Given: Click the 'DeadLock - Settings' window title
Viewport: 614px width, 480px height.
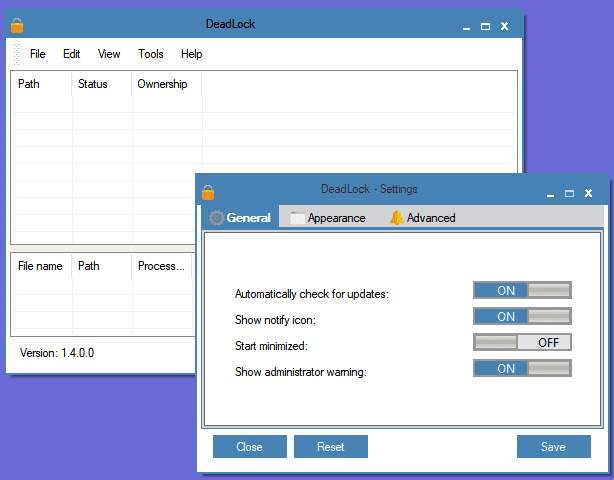Looking at the screenshot, I should (x=369, y=189).
